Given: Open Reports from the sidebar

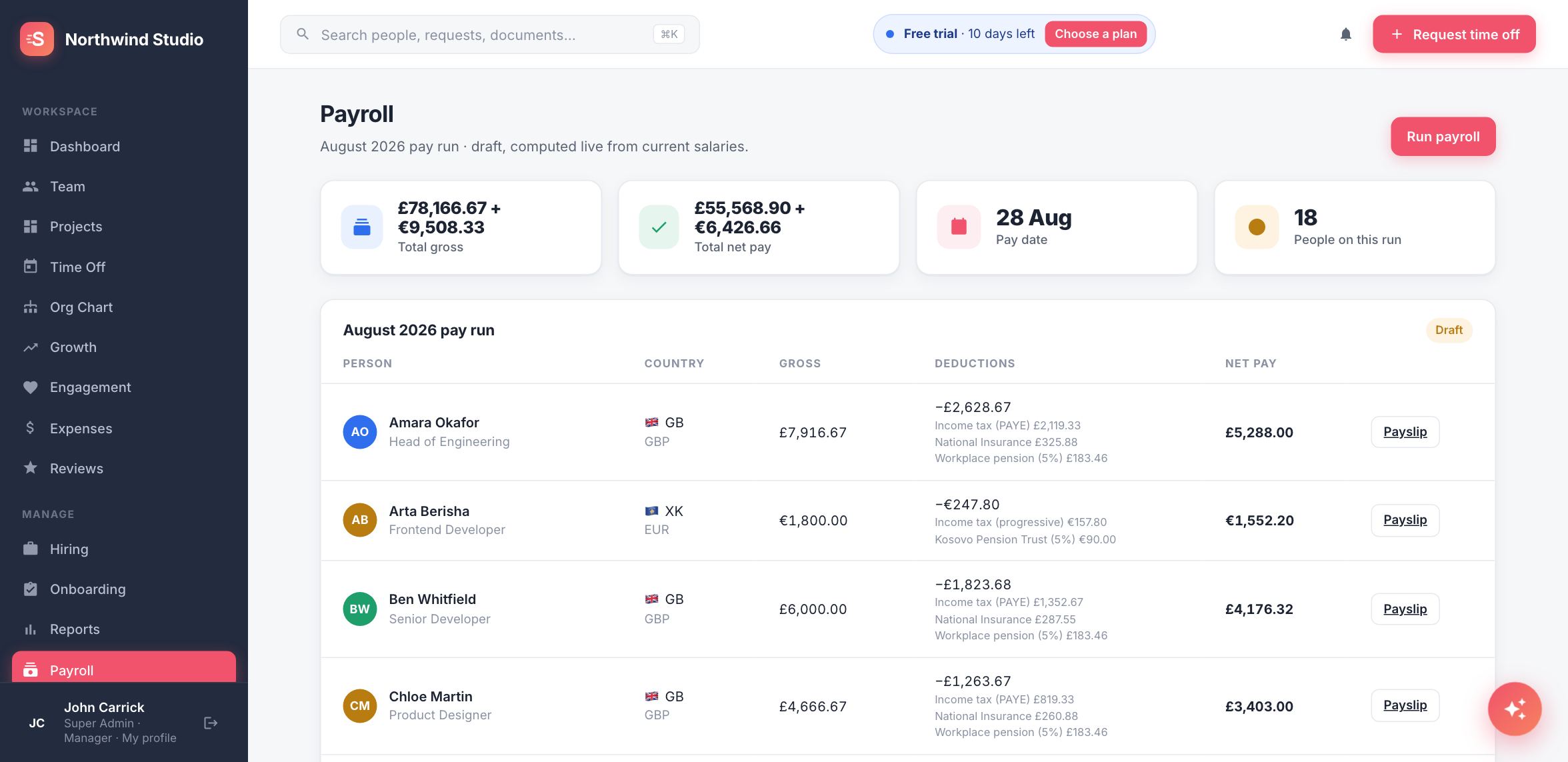Looking at the screenshot, I should (x=124, y=629).
